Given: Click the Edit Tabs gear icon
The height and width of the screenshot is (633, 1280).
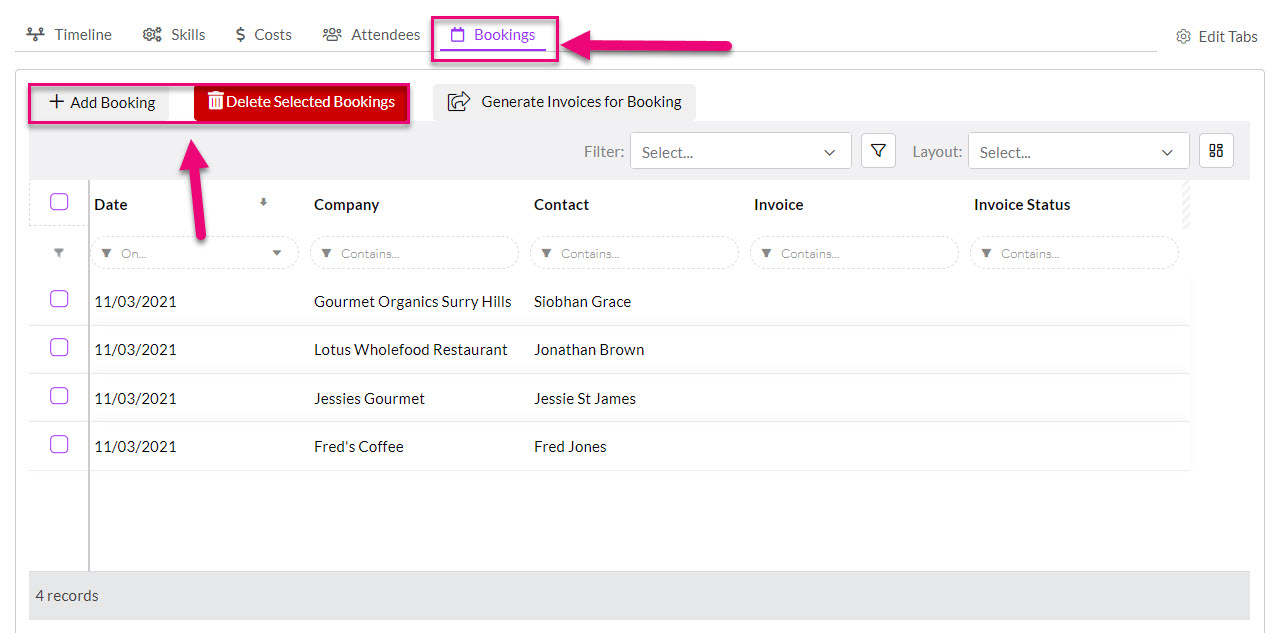Looking at the screenshot, I should coord(1183,36).
